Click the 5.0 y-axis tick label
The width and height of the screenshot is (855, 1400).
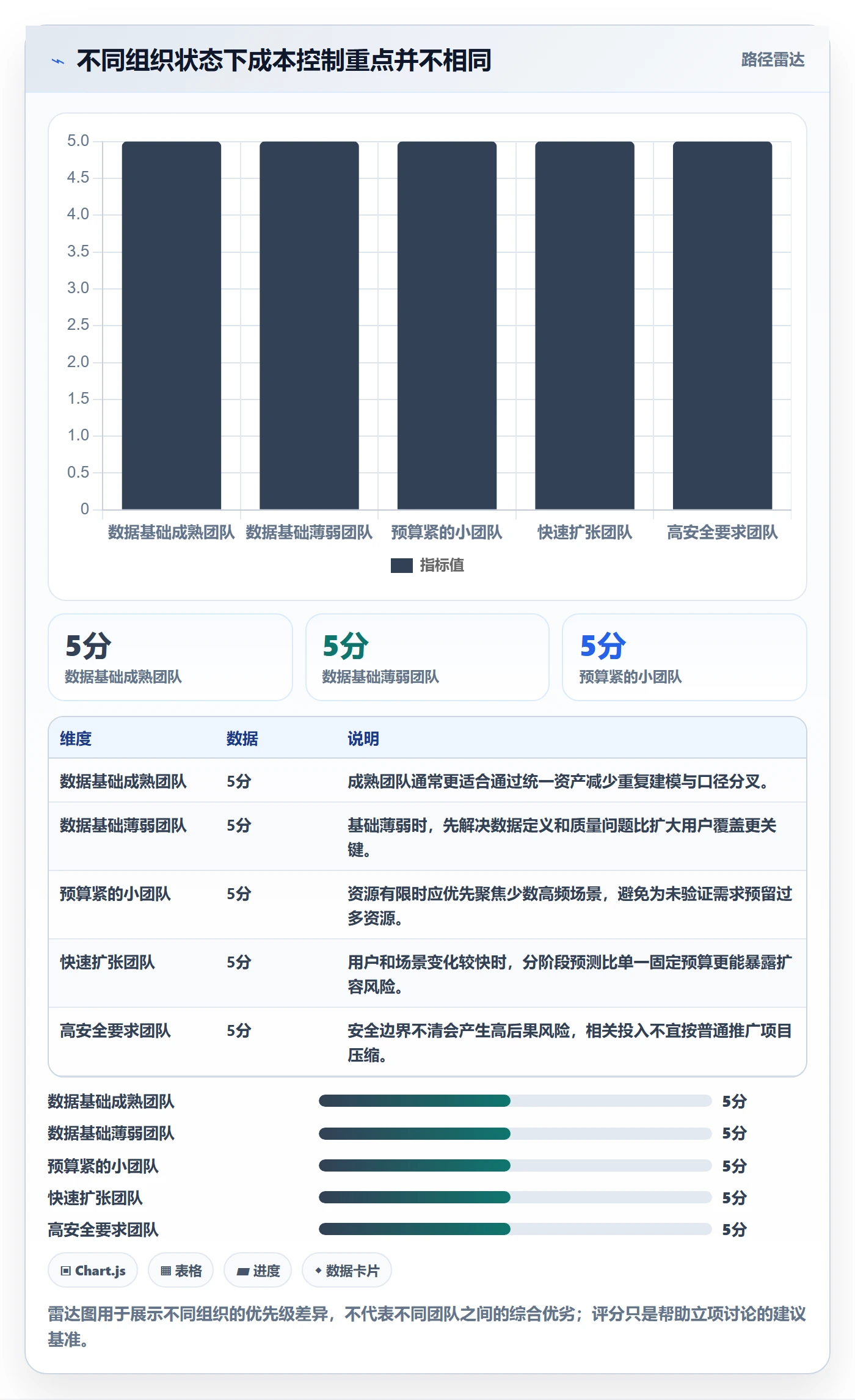tap(78, 141)
